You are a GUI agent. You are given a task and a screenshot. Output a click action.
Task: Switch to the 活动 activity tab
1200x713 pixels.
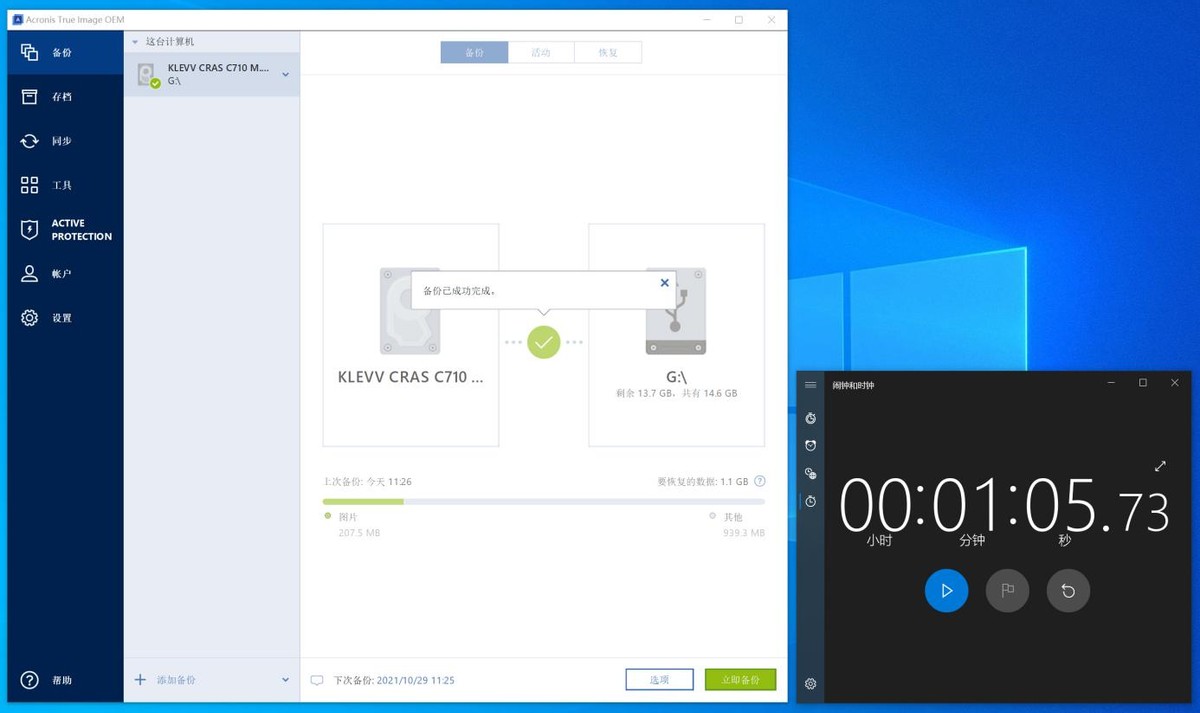541,53
